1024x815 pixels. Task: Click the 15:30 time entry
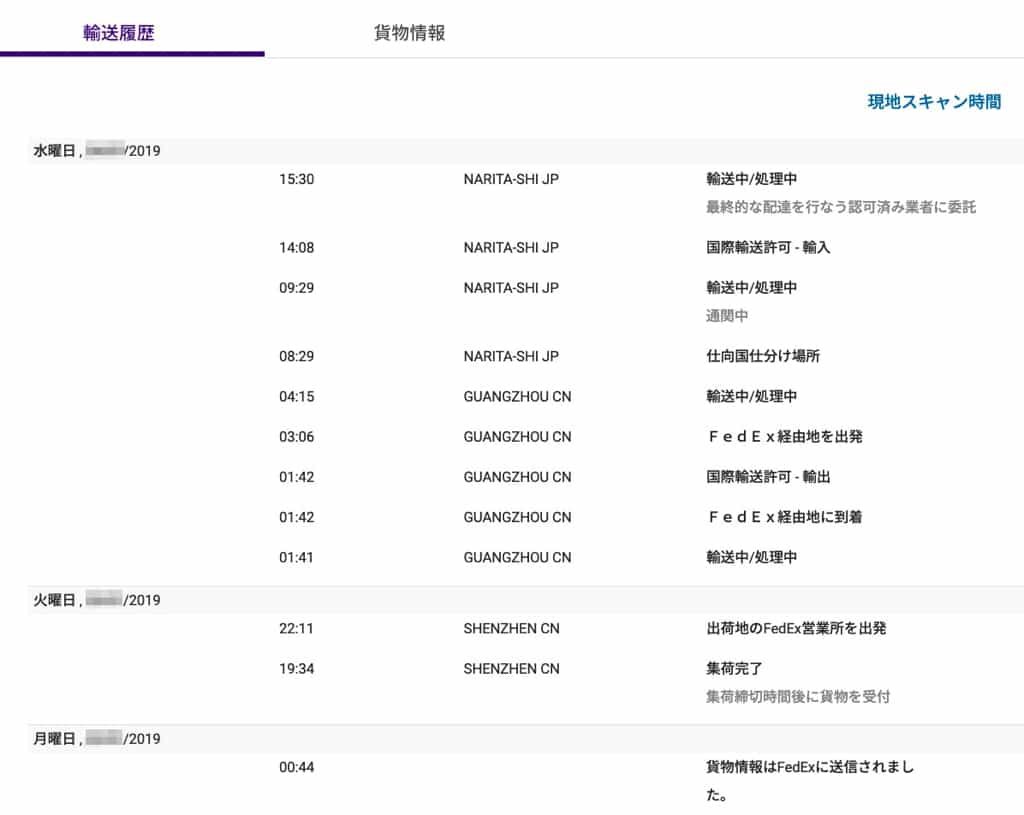pos(296,179)
